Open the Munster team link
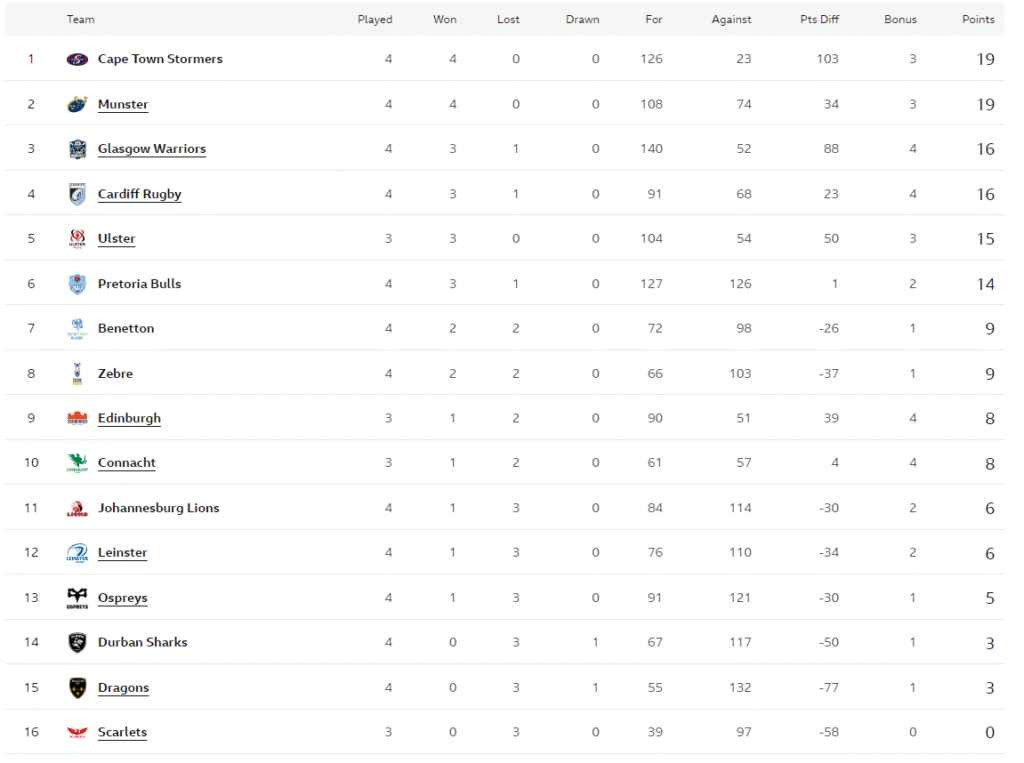 point(123,104)
